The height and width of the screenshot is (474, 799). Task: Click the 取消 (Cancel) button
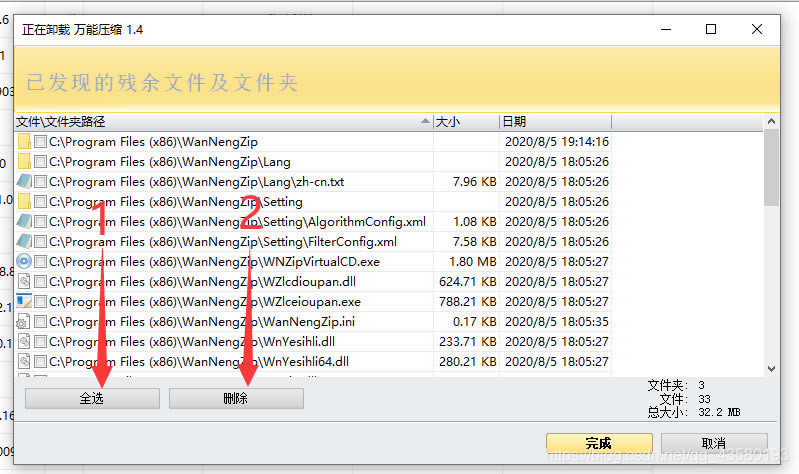tap(714, 443)
